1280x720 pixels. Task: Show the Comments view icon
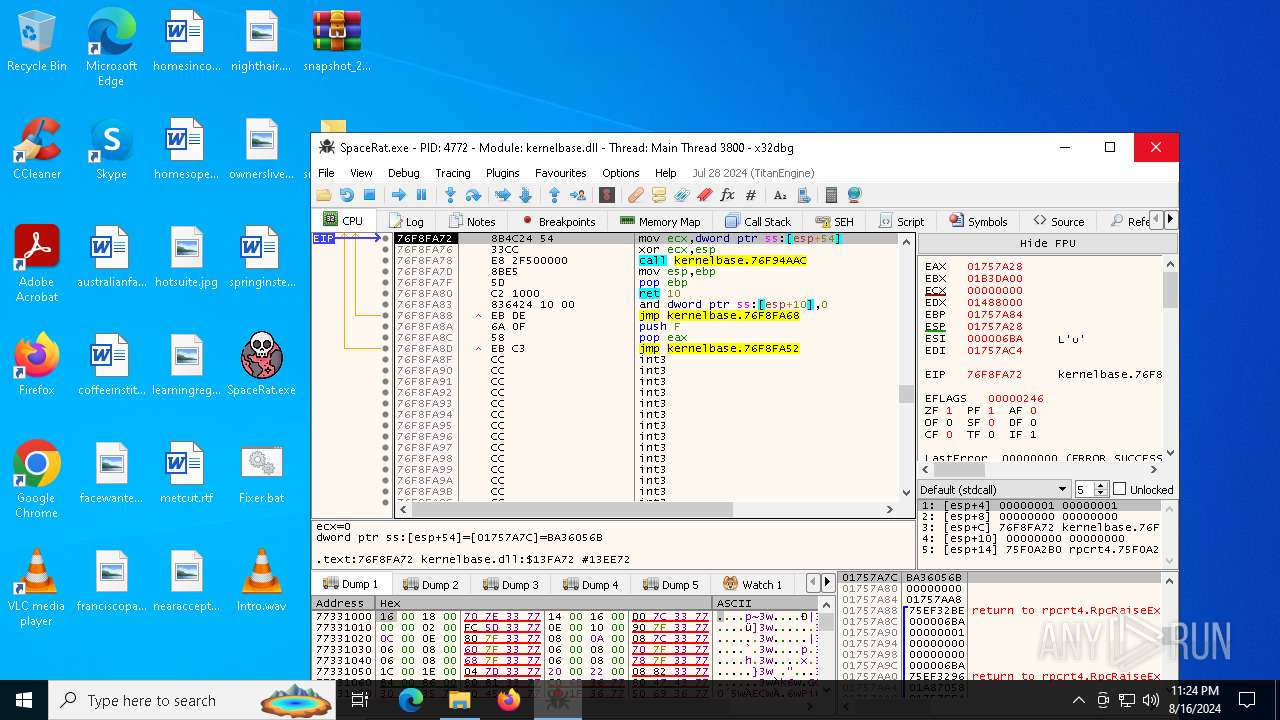click(x=658, y=195)
